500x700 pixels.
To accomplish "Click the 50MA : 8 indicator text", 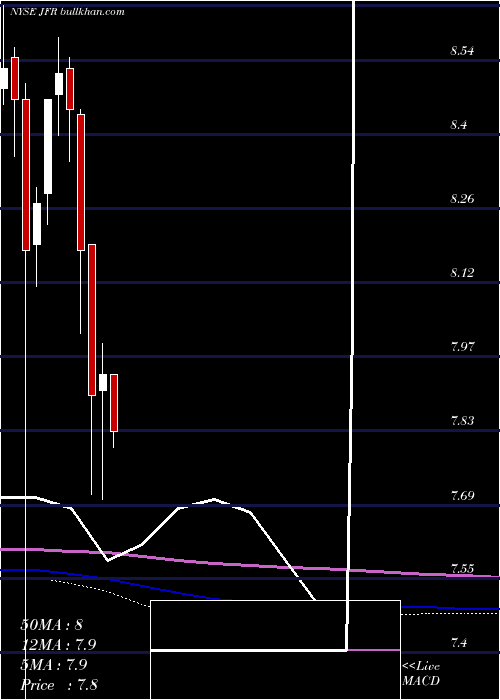I will click(52, 625).
